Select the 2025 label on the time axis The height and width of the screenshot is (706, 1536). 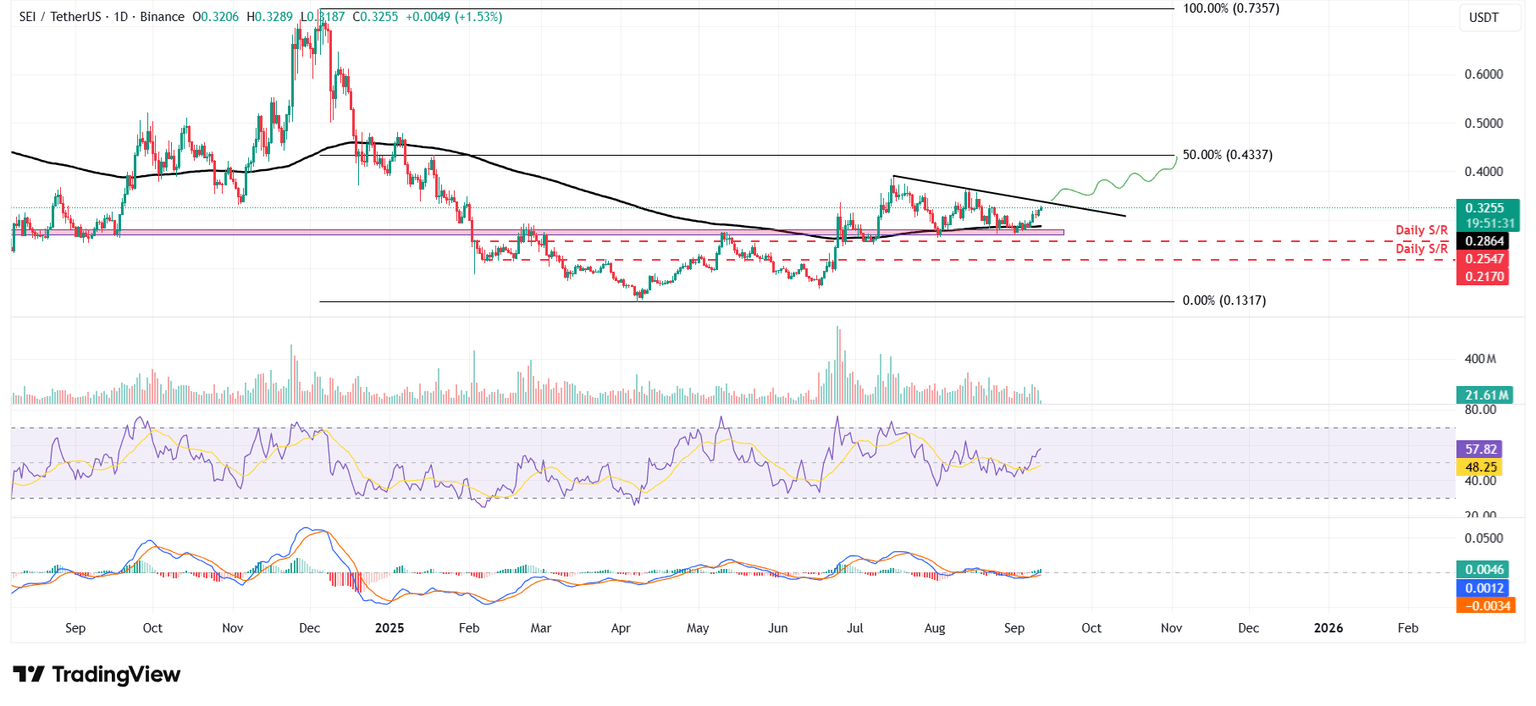(x=389, y=628)
